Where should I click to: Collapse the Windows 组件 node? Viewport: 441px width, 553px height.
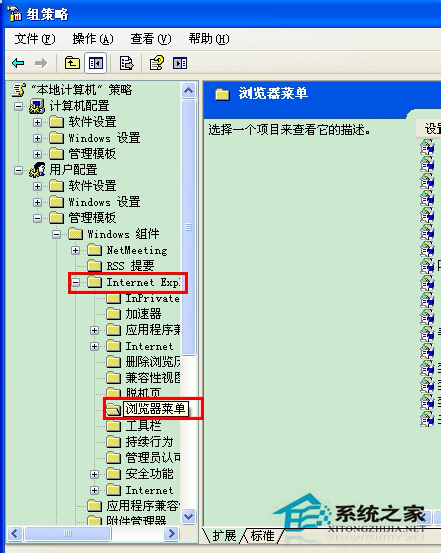tap(56, 234)
